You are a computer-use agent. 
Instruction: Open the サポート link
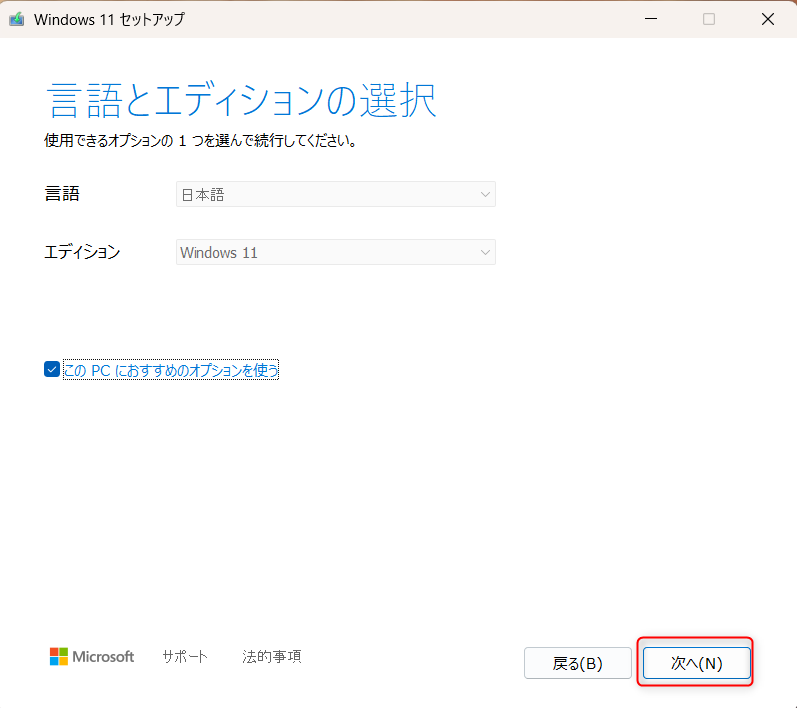(x=185, y=656)
